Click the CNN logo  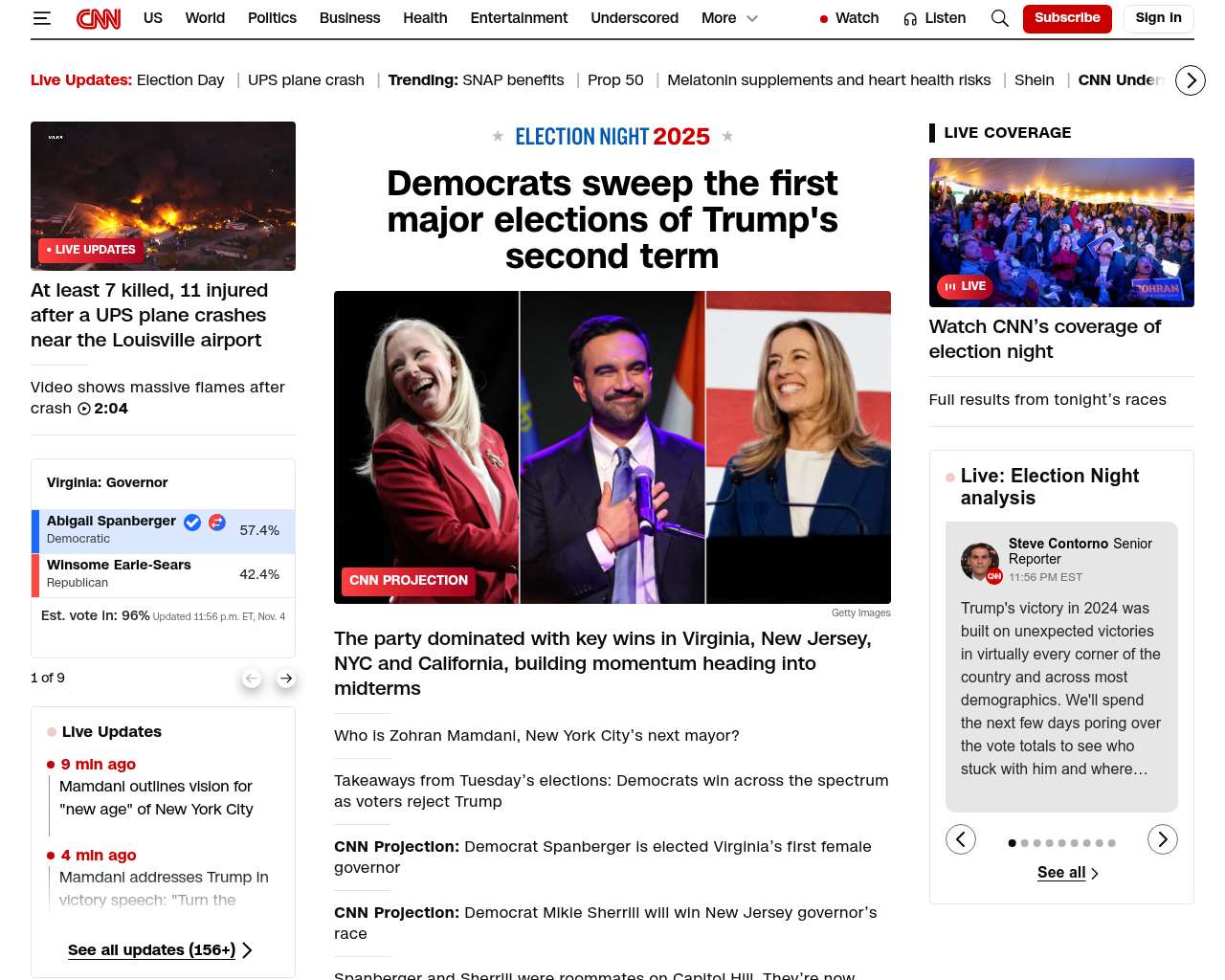99,18
